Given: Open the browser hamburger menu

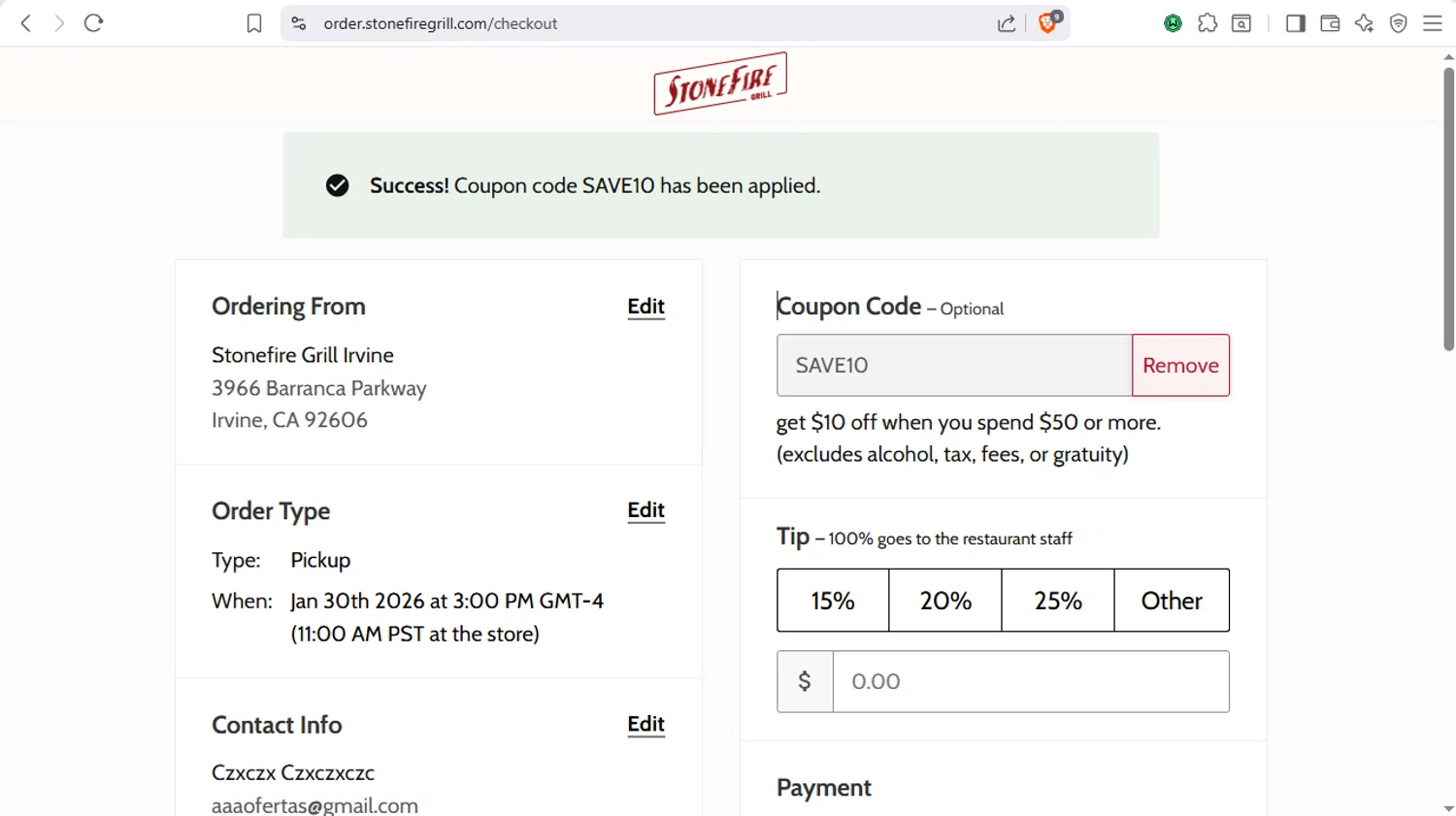Looking at the screenshot, I should [x=1433, y=23].
